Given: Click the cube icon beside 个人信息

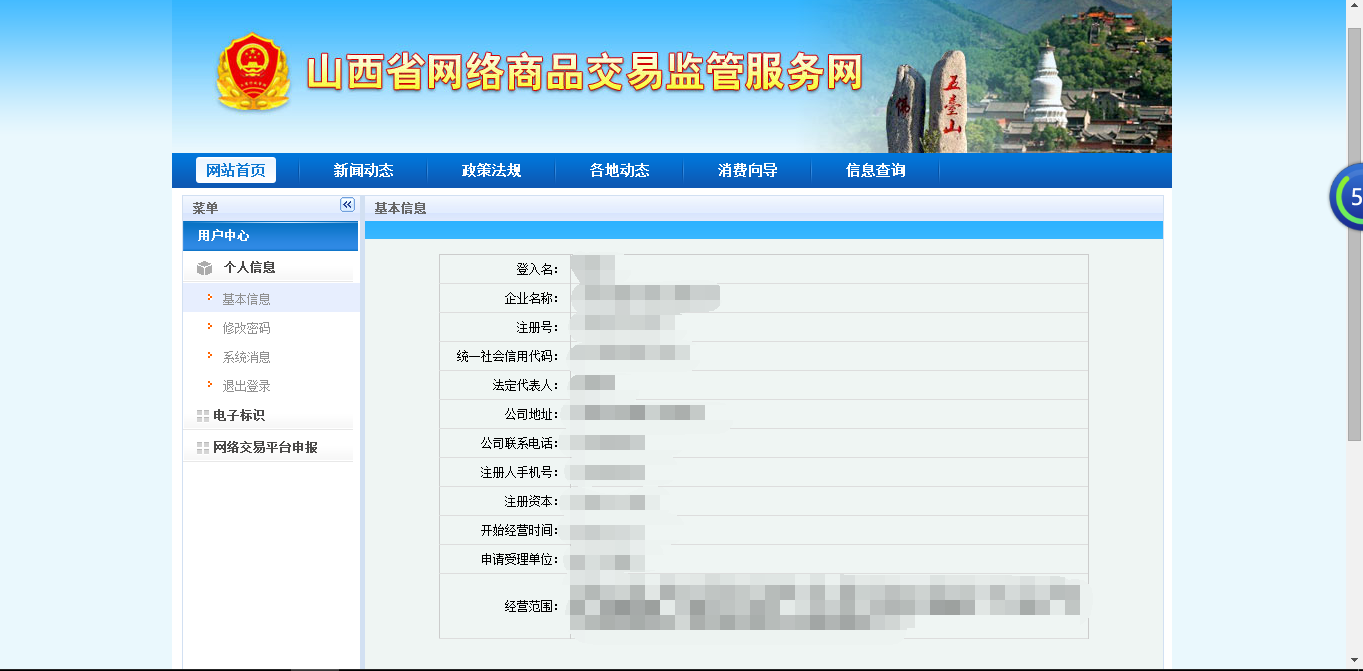Looking at the screenshot, I should [205, 268].
